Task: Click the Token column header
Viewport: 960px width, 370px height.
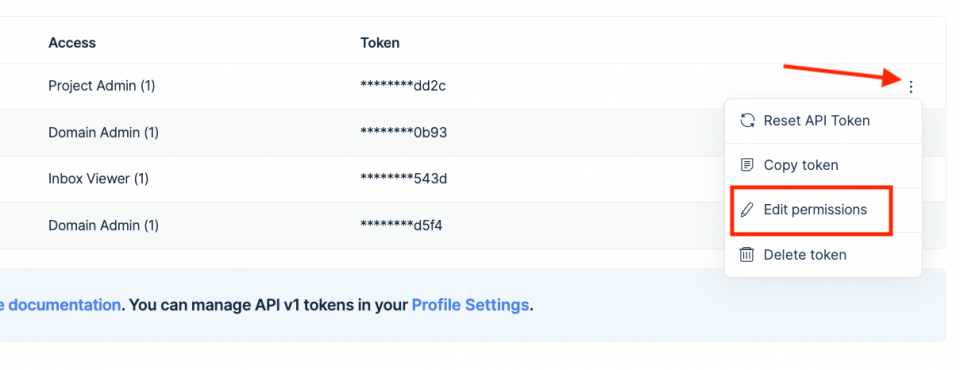Action: (380, 43)
